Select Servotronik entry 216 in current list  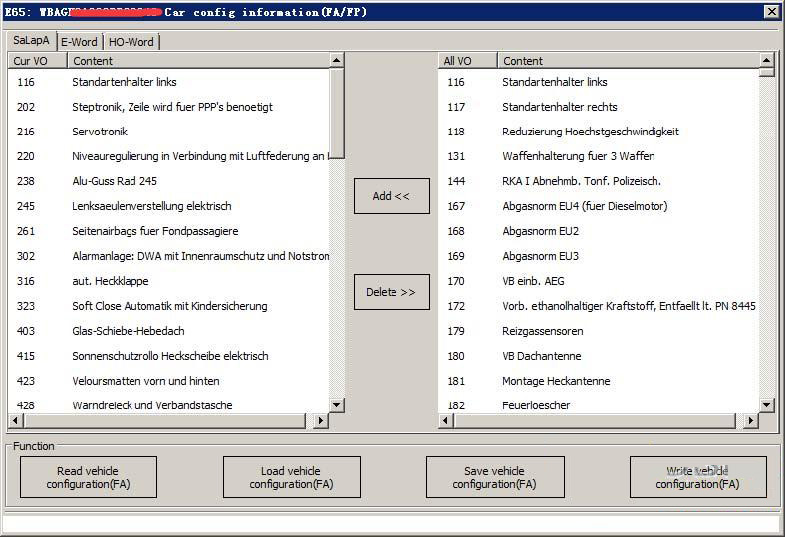100,132
